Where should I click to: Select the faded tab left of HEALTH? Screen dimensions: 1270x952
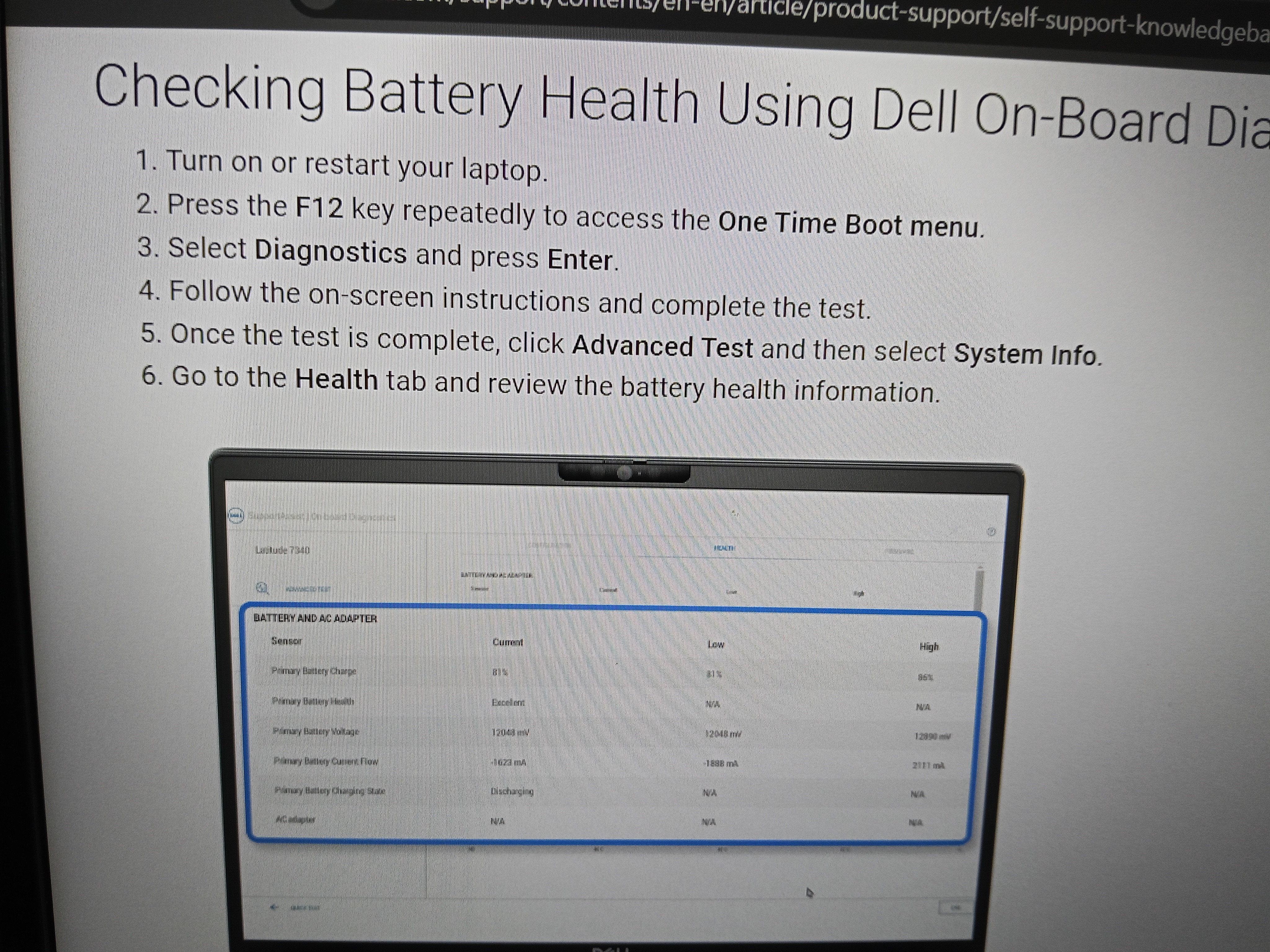pos(549,544)
